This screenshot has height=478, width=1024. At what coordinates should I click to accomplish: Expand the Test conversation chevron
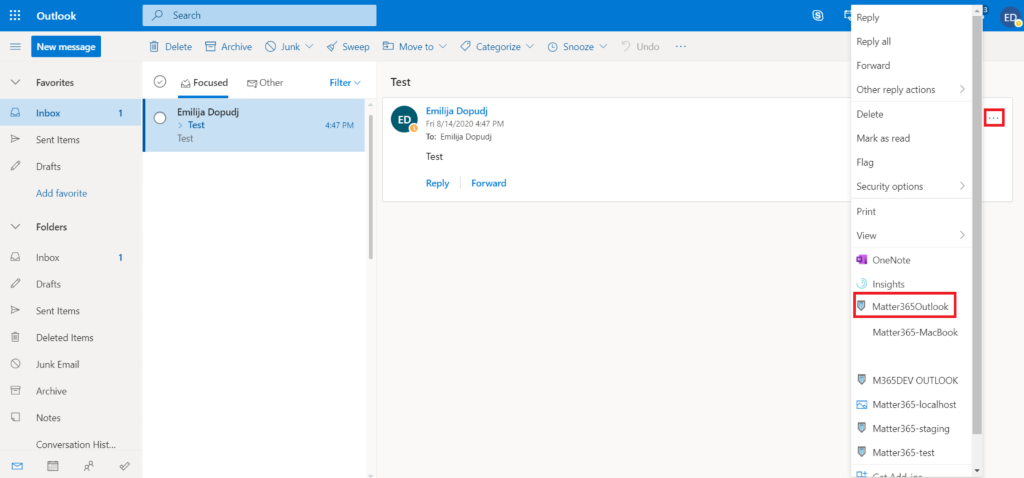point(180,125)
